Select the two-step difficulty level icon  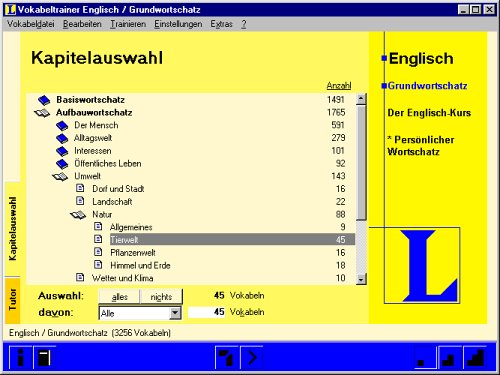(x=450, y=358)
